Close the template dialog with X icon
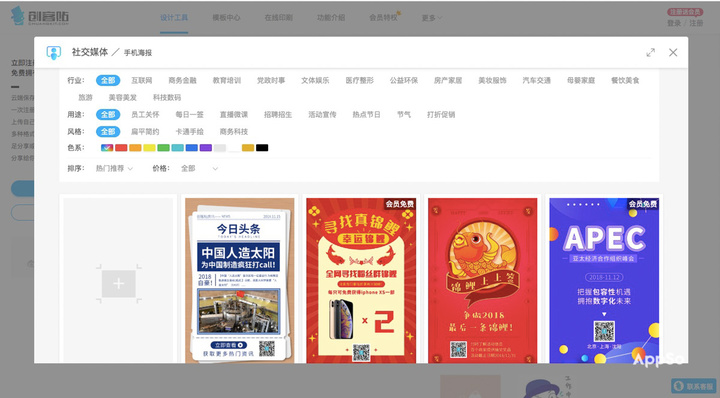The width and height of the screenshot is (720, 398). click(673, 52)
